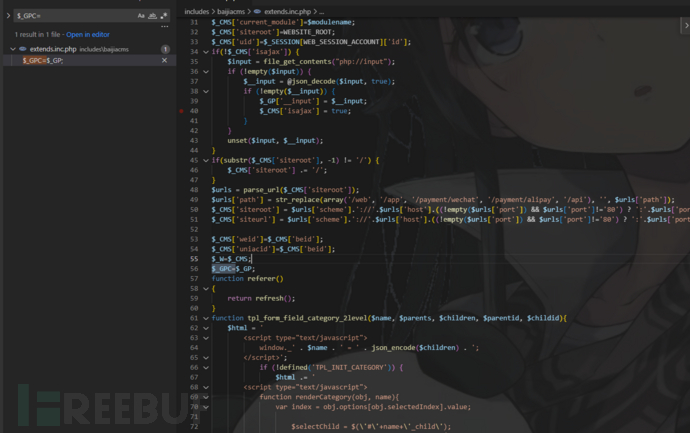Fold the $html assignment at line 62
Image resolution: width=690 pixels, height=433 pixels.
206,328
